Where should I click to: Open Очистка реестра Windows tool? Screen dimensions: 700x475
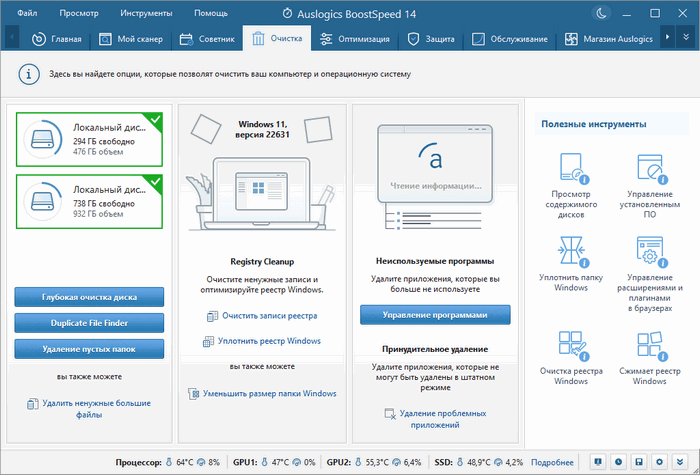(x=571, y=358)
